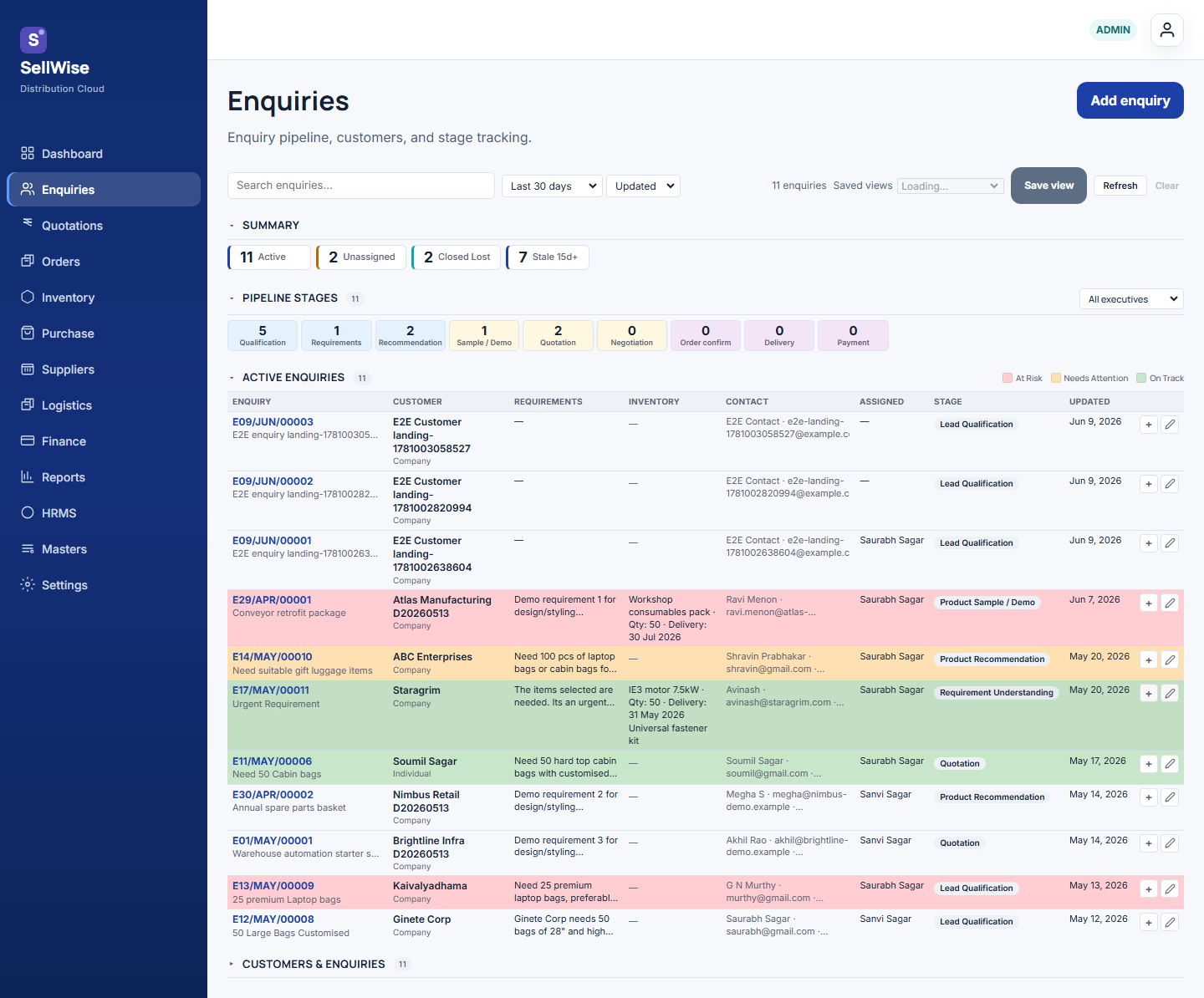
Task: Open the Updated sort dropdown
Action: tap(643, 186)
